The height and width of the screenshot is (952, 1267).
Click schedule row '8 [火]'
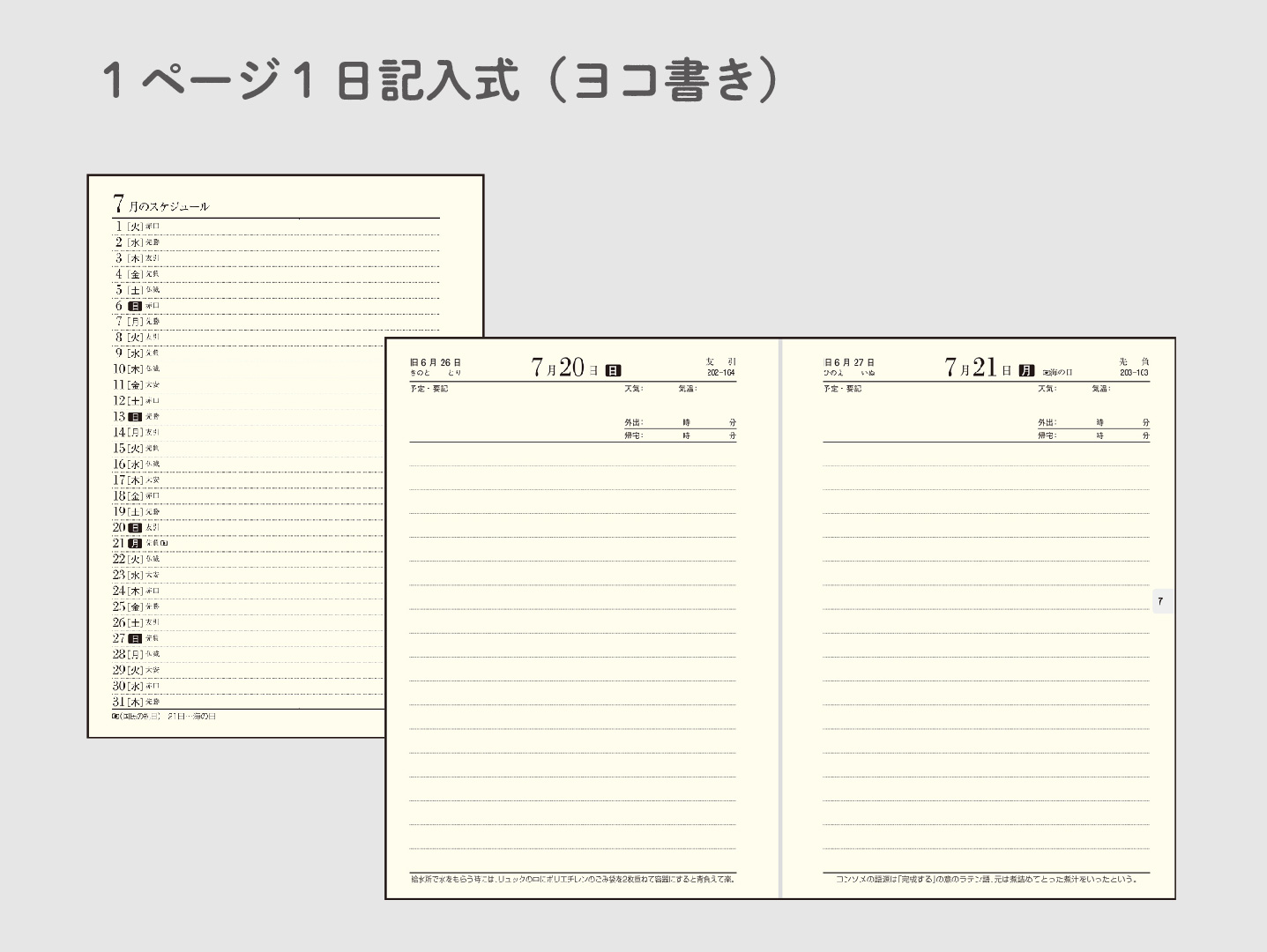(249, 338)
